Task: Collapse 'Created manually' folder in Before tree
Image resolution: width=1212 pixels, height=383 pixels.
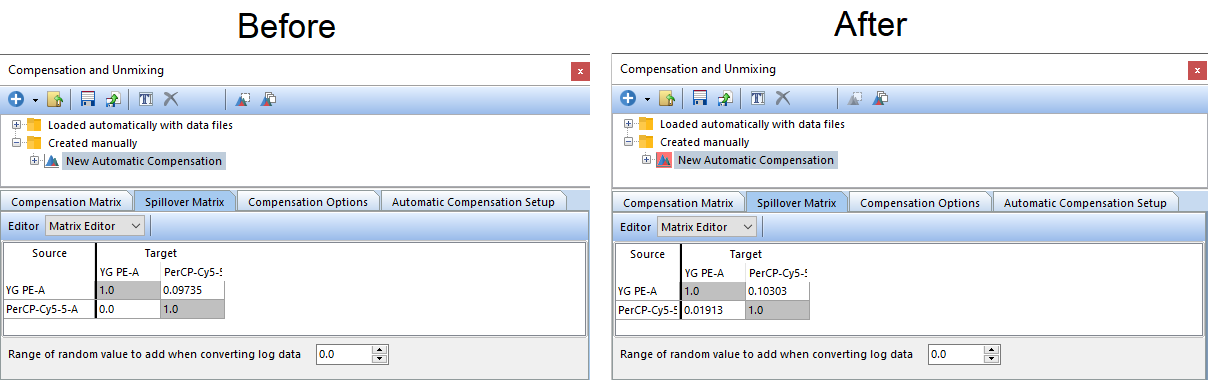Action: (x=17, y=143)
